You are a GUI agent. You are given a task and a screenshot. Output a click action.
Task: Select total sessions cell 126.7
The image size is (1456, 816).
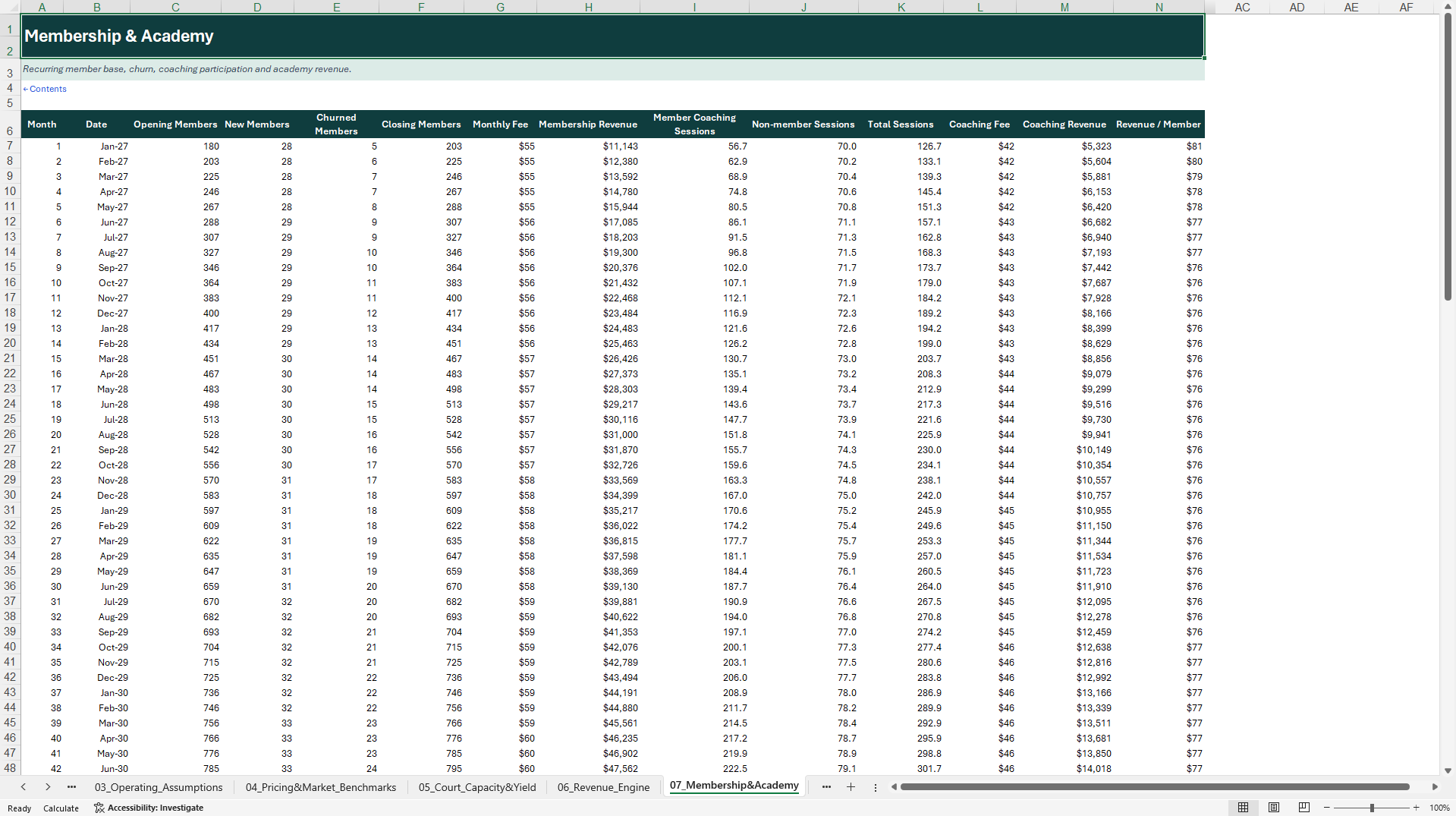(x=901, y=146)
